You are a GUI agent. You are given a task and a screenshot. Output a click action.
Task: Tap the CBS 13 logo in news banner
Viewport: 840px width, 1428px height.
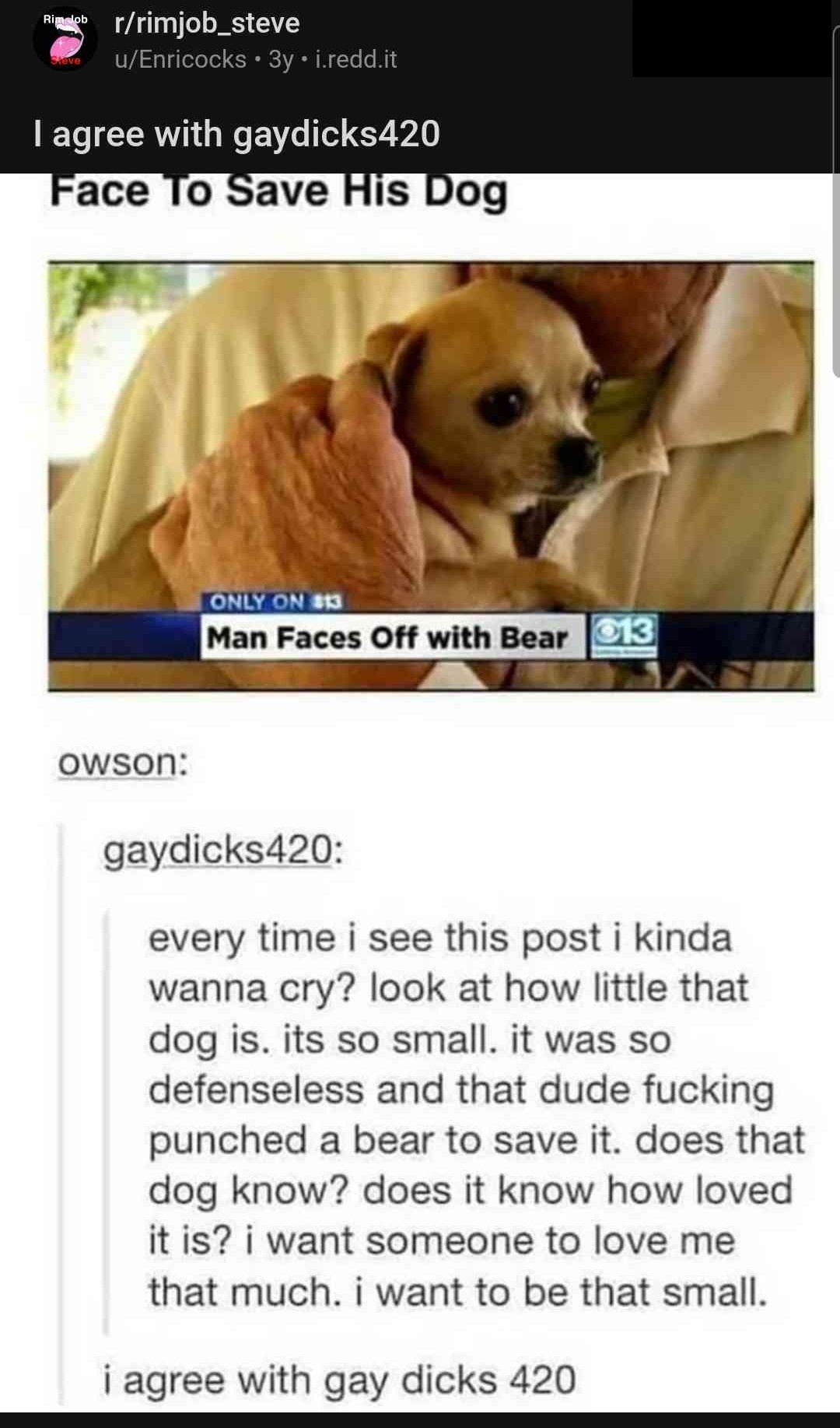624,637
